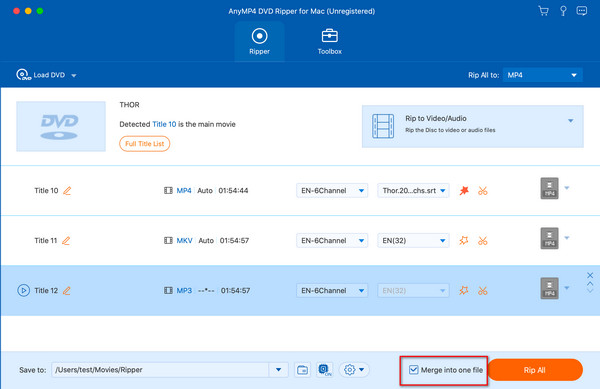The image size is (600, 389).
Task: Open the settings gear dropdown
Action: point(354,370)
